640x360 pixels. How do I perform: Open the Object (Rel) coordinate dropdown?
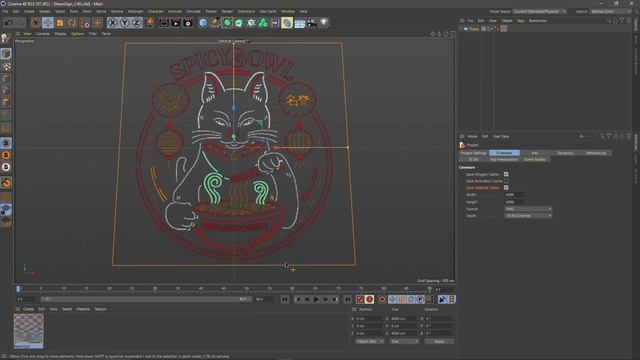[369, 341]
